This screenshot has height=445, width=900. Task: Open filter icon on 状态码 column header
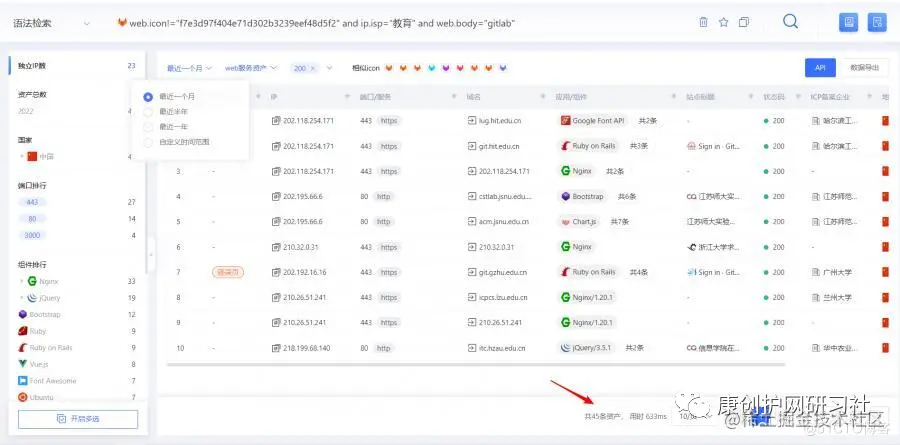(x=798, y=96)
